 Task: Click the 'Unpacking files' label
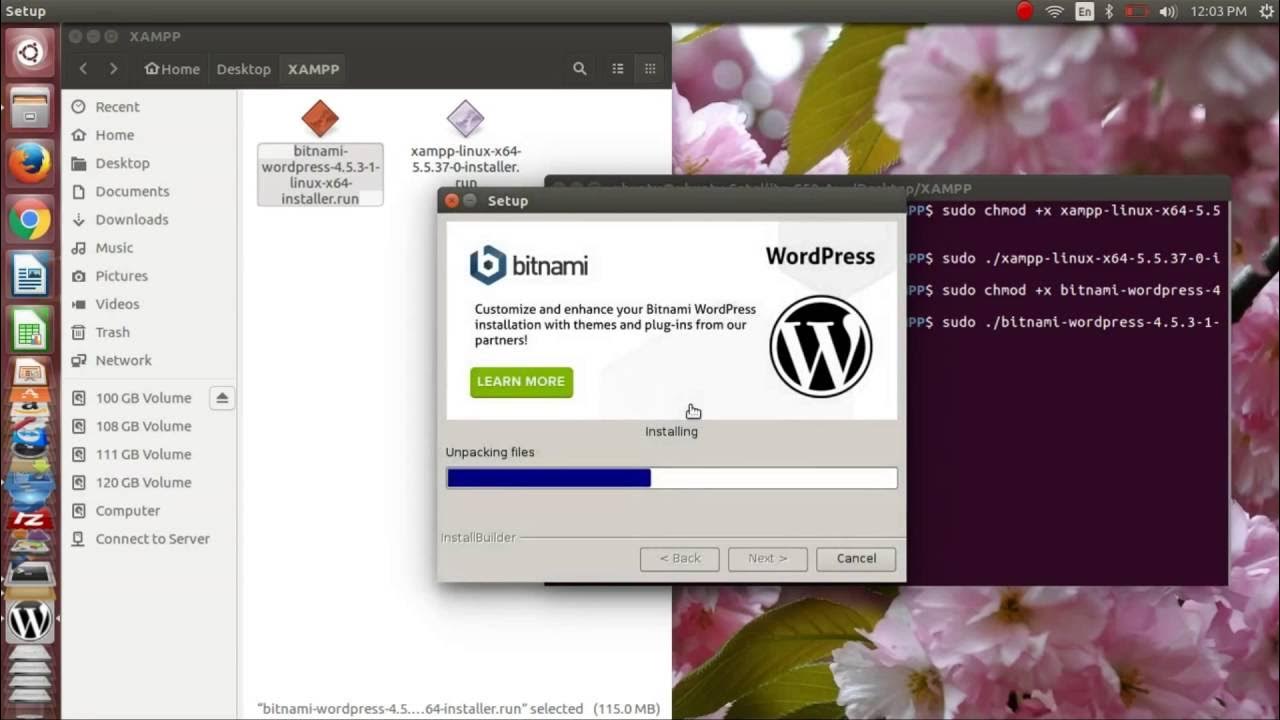tap(490, 452)
